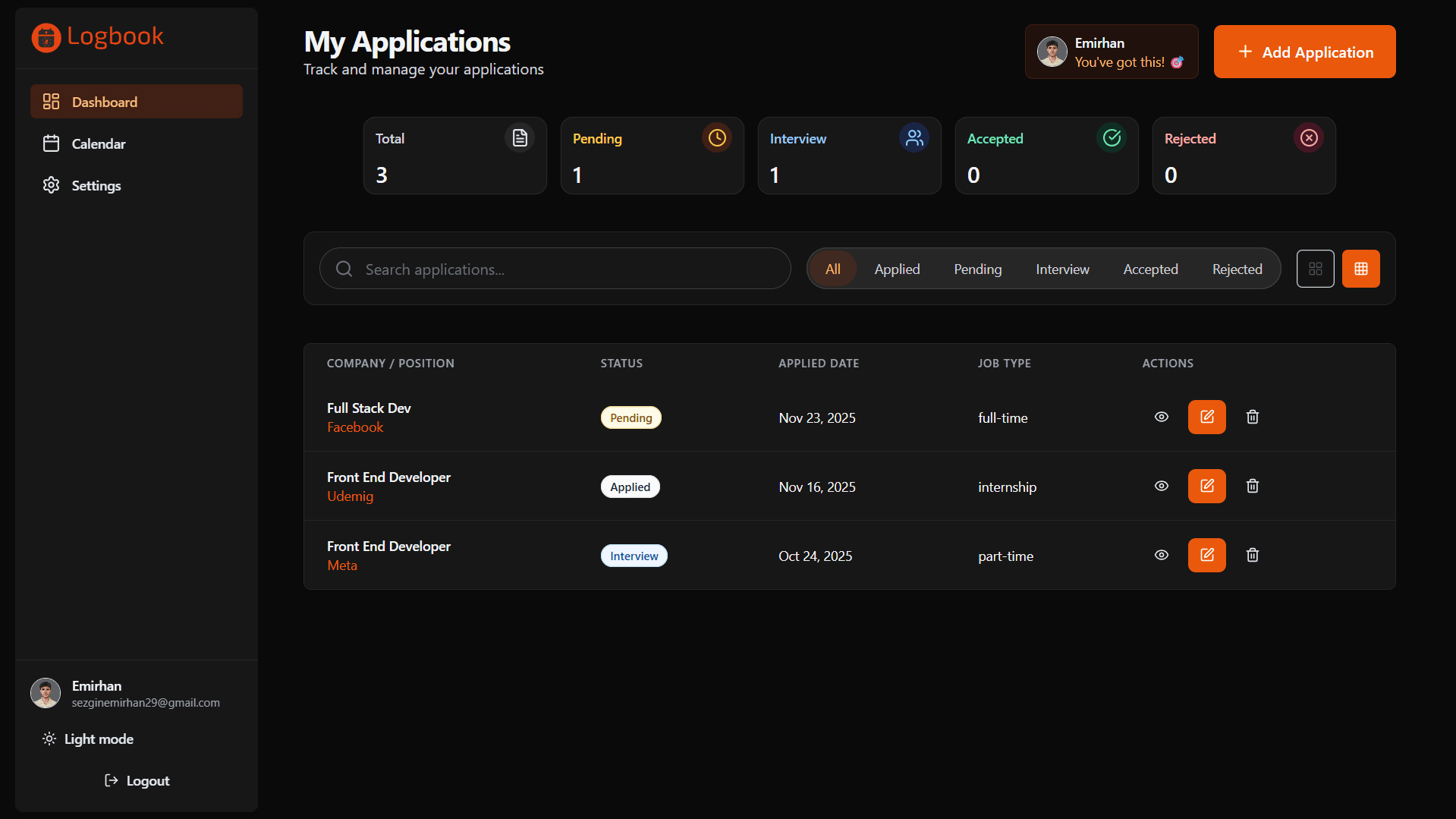Viewport: 1456px width, 819px height.
Task: Click the Interview card people icon
Action: pyautogui.click(x=914, y=138)
